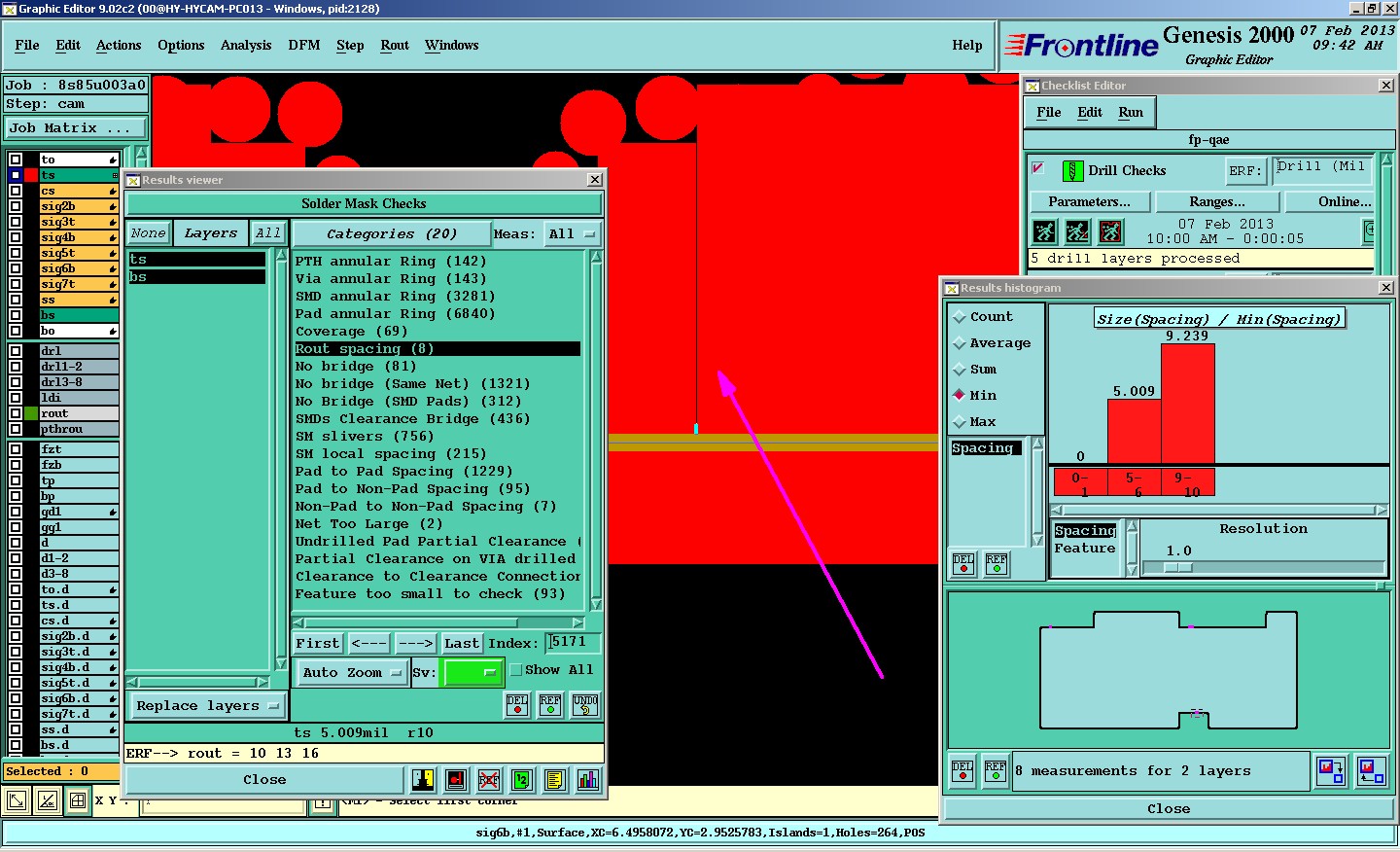The height and width of the screenshot is (852, 1400).
Task: Click the Job Matrix button
Action: [x=76, y=128]
